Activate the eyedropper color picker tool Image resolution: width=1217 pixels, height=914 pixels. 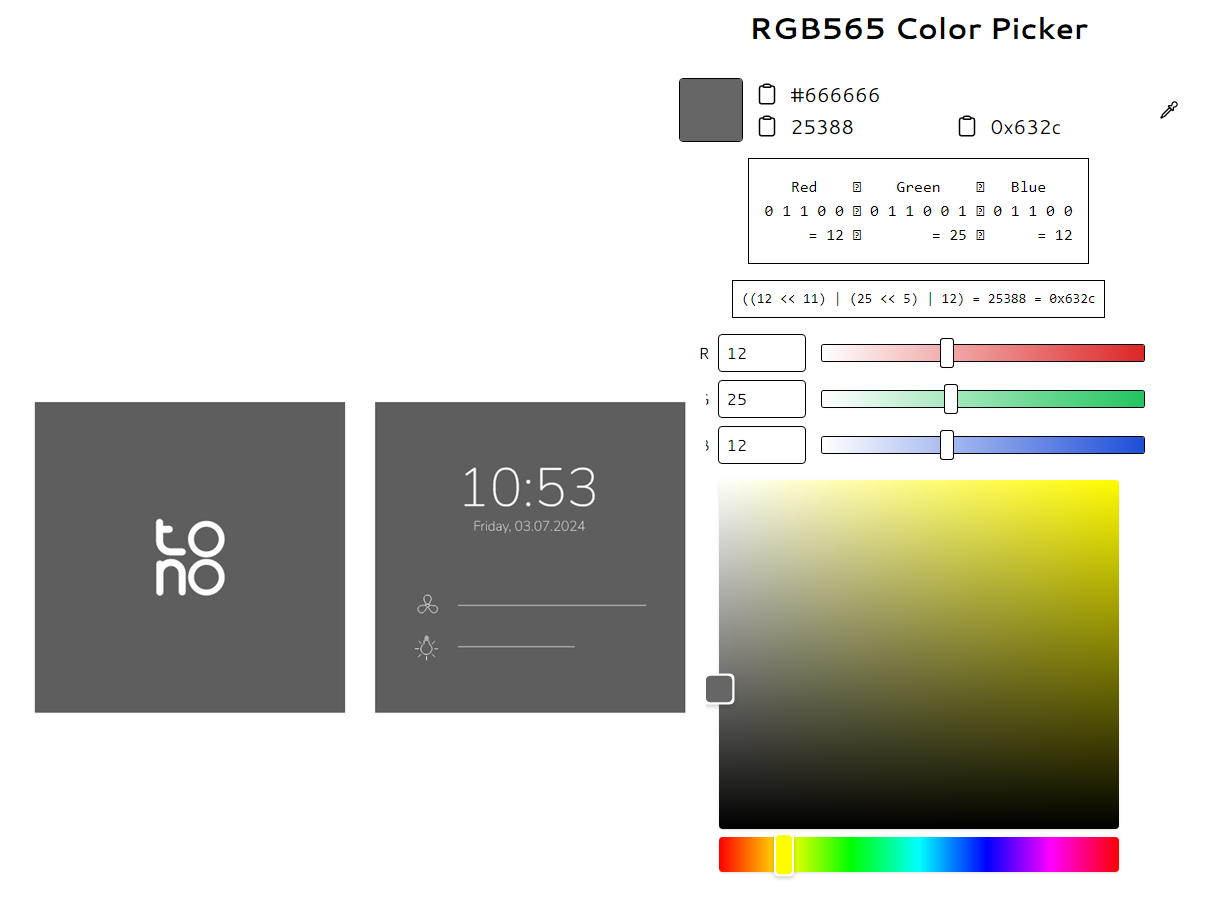1168,111
